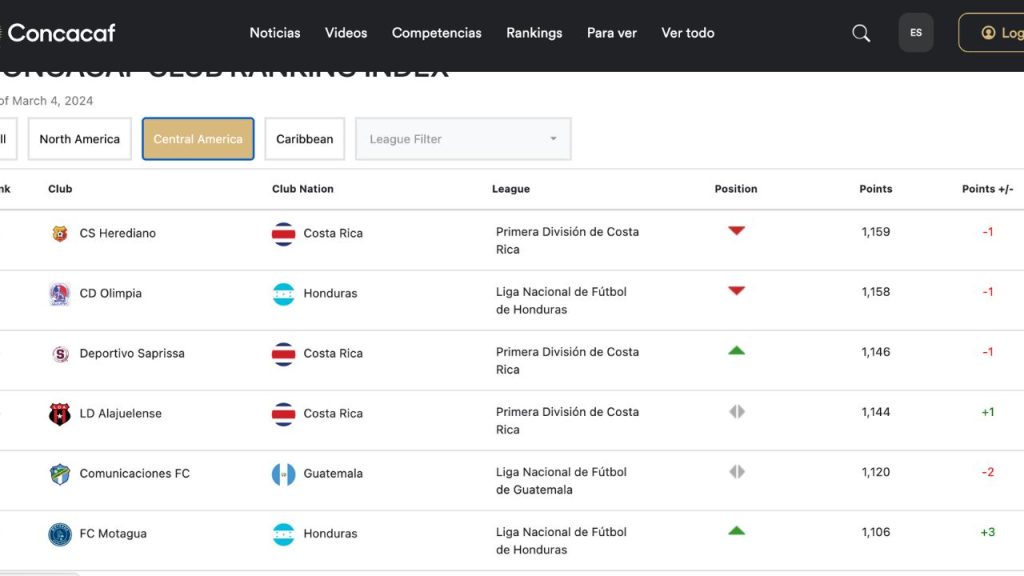Click the unchanged position icon for Comunicaciones FC
Image resolution: width=1024 pixels, height=576 pixels.
pyautogui.click(x=737, y=472)
